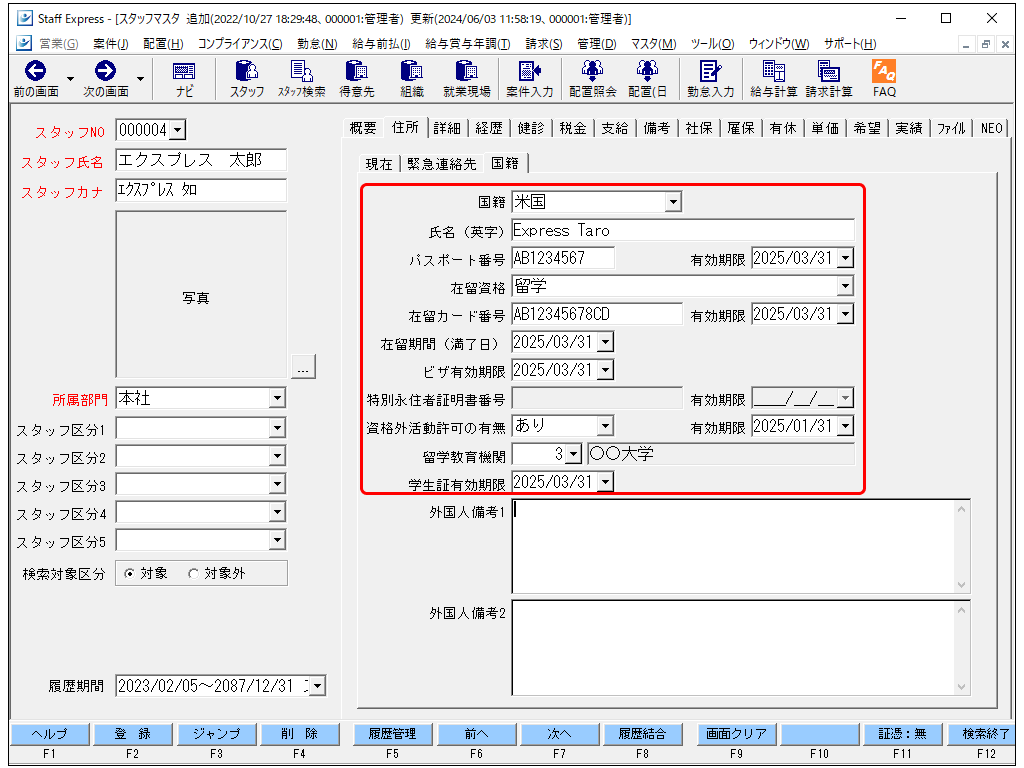Expand the 在留資格 dropdown
Viewport: 1024px width, 768px height.
846,286
